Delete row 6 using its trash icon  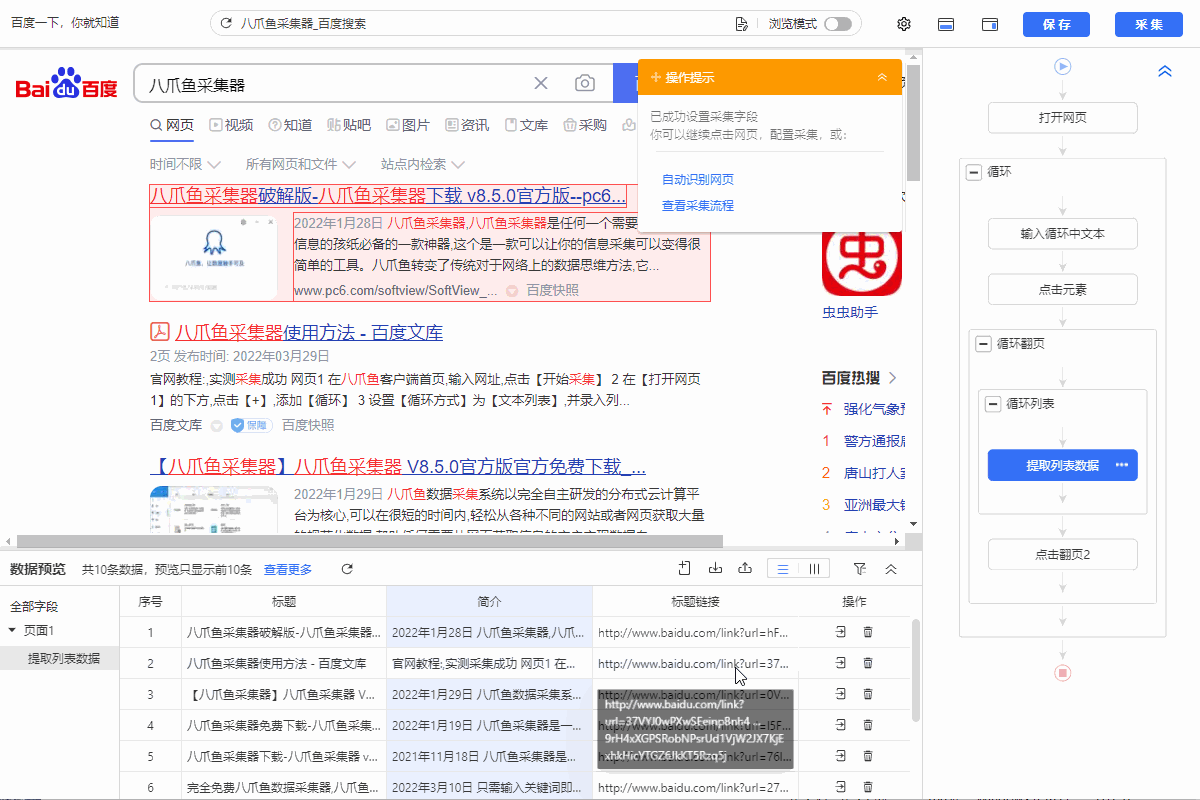pos(868,787)
